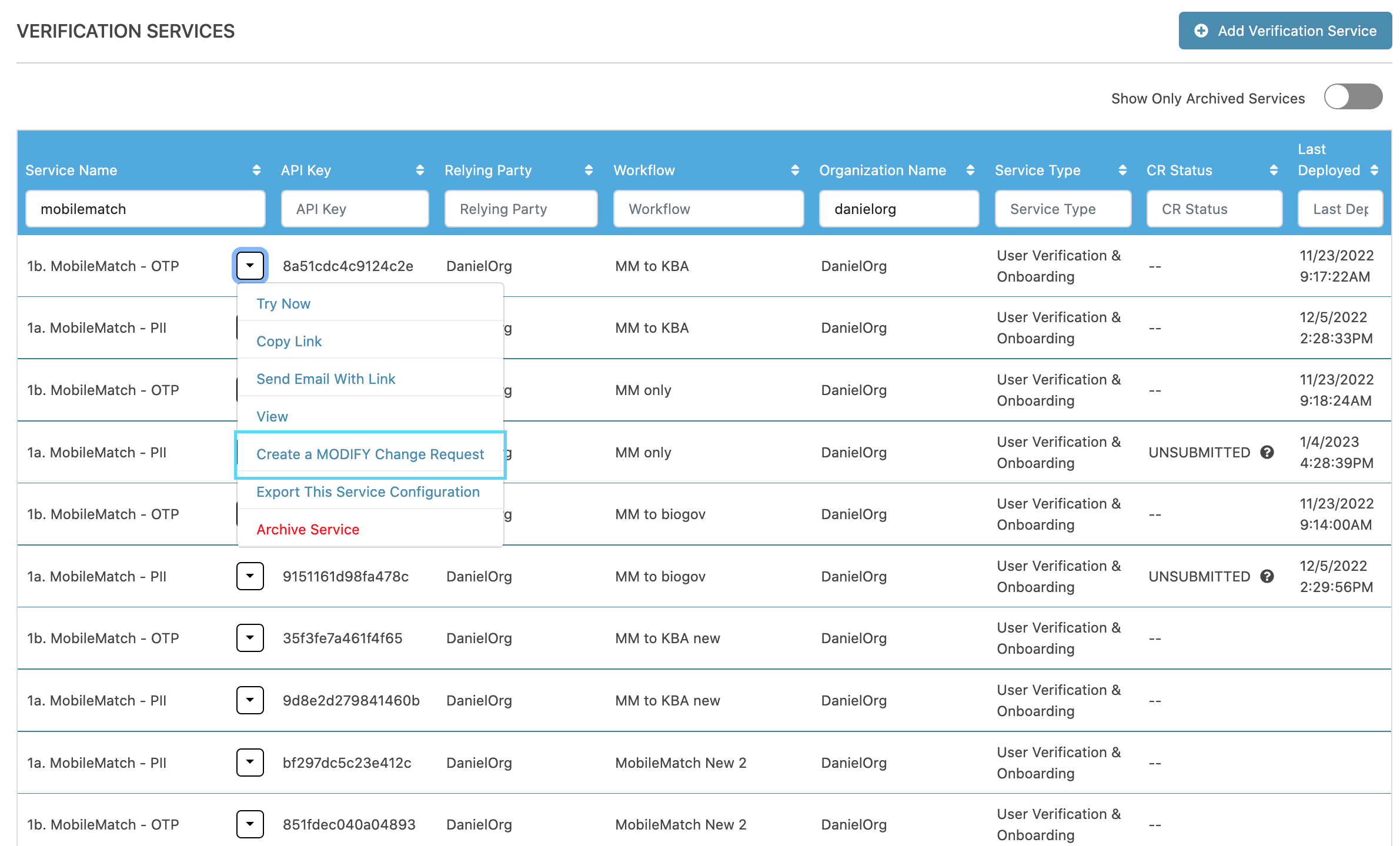The height and width of the screenshot is (846, 1400).
Task: Select Create a MODIFY Change Request
Action: pos(370,454)
